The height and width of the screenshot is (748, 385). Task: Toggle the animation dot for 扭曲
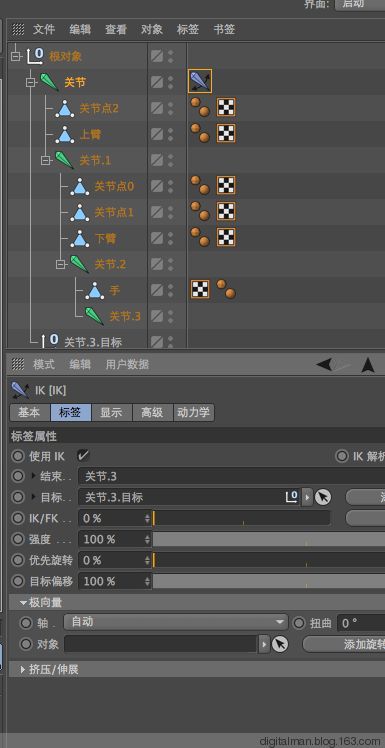coord(299,623)
